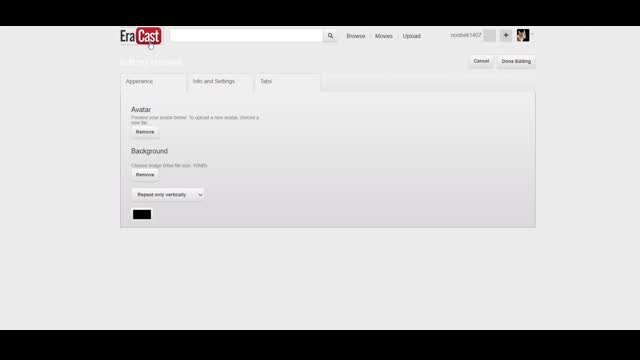Remove the background image
Viewport: 640px width, 360px height.
[145, 175]
